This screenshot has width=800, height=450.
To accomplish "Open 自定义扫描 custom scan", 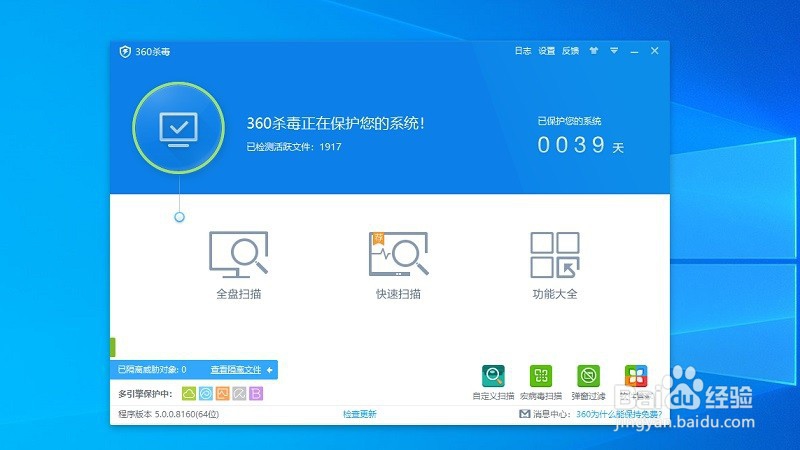I will (493, 382).
